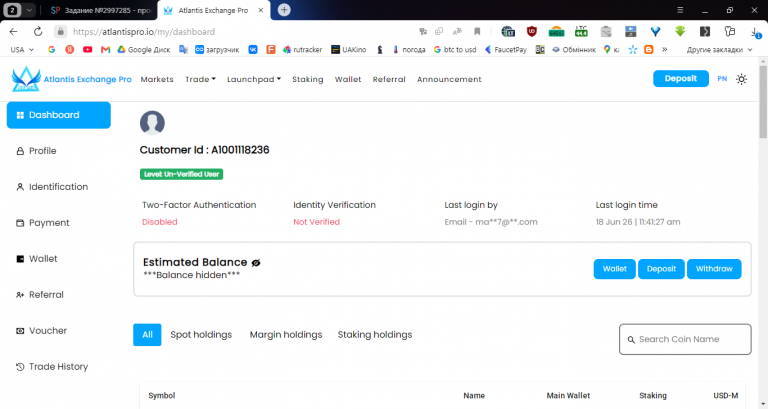Screen dimensions: 768x409
Task: Toggle the Estimated Balance eye visibility icon
Action: pyautogui.click(x=256, y=263)
